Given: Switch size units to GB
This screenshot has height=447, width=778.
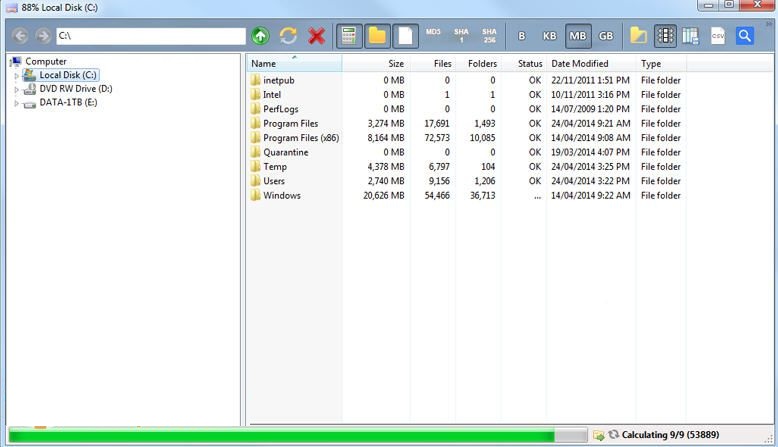Looking at the screenshot, I should coord(606,36).
